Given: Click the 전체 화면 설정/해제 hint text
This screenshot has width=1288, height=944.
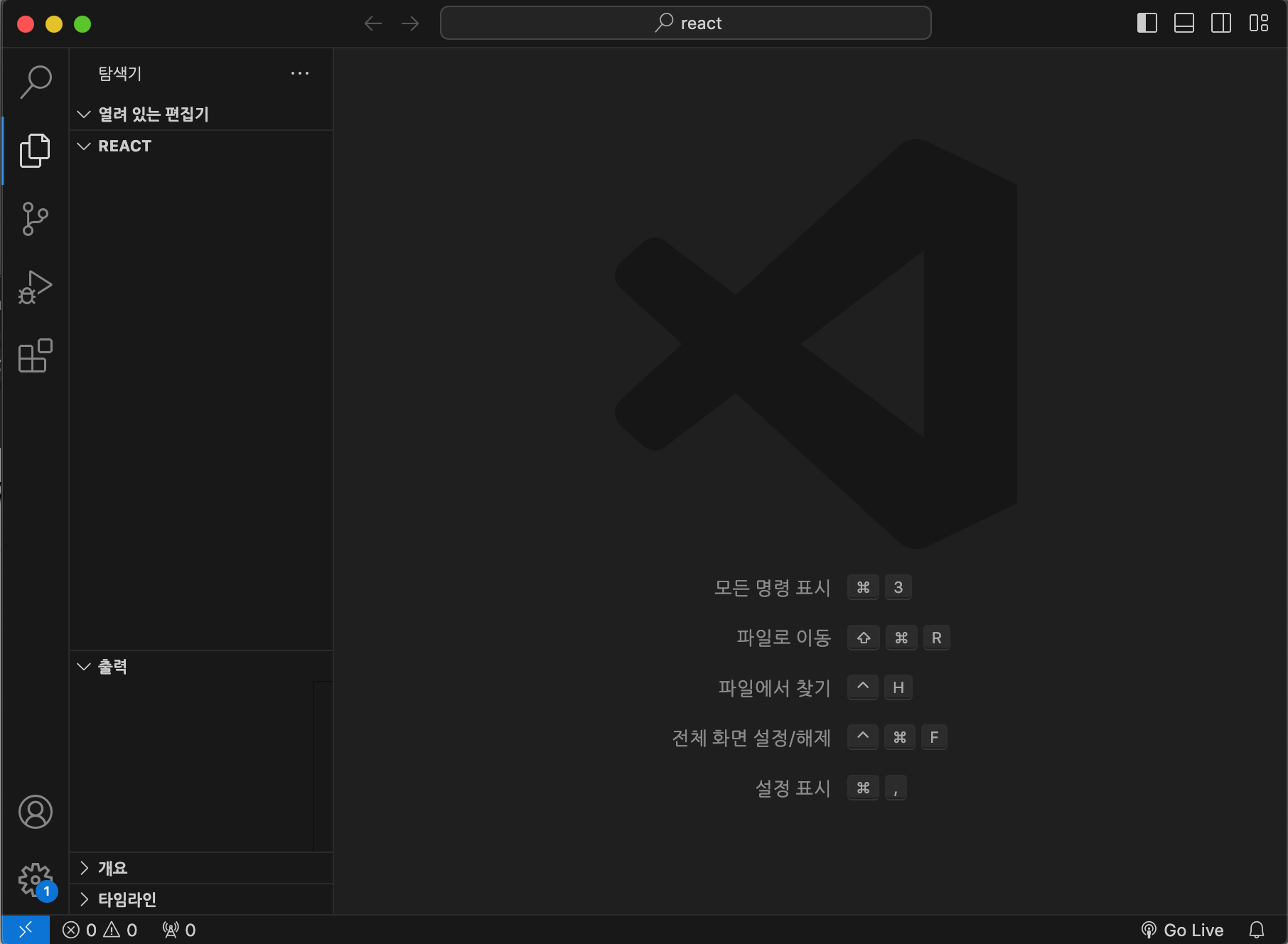Looking at the screenshot, I should 752,738.
